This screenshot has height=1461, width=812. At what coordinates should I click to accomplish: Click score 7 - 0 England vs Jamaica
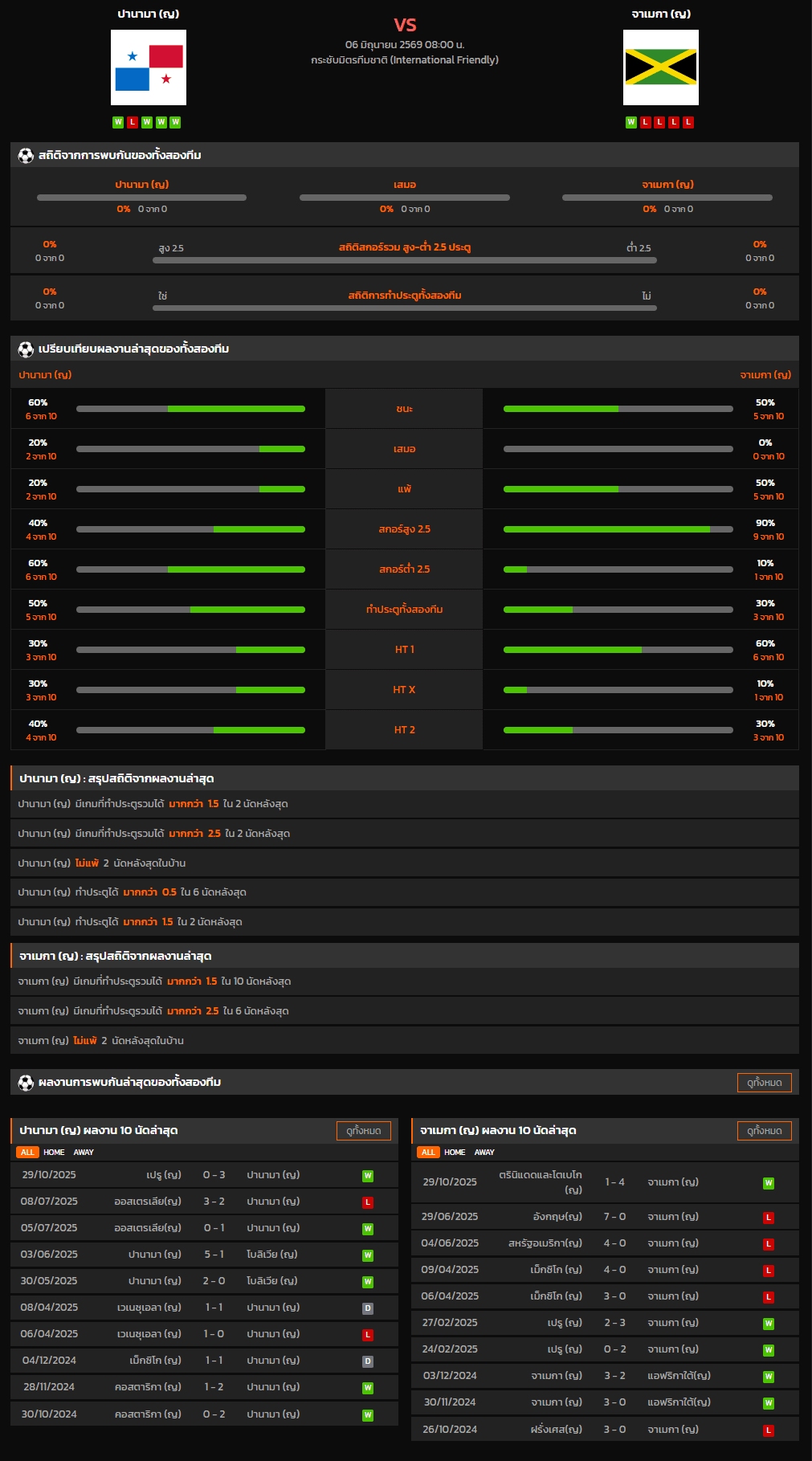pyautogui.click(x=614, y=1217)
